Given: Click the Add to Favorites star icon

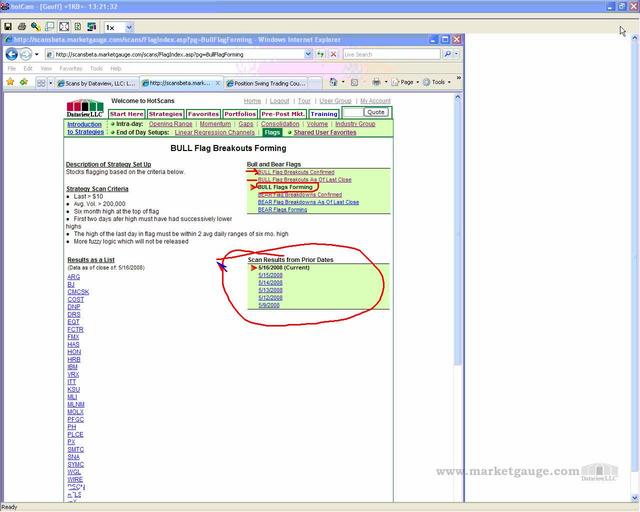Looking at the screenshot, I should tap(24, 82).
